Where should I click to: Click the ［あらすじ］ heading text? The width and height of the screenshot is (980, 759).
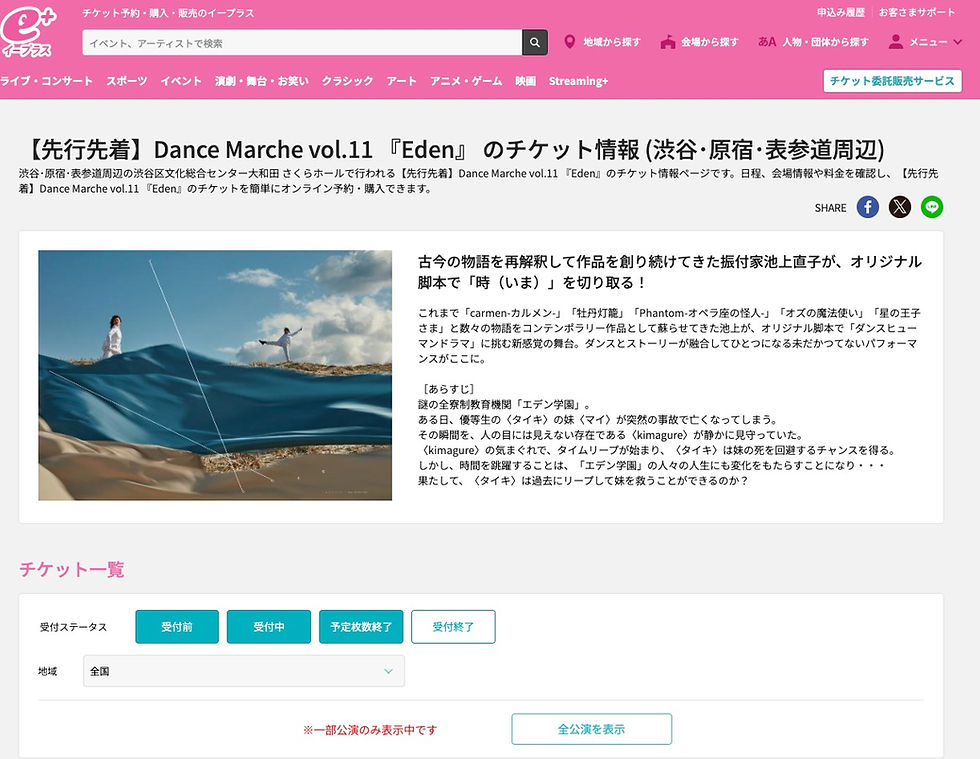click(449, 389)
